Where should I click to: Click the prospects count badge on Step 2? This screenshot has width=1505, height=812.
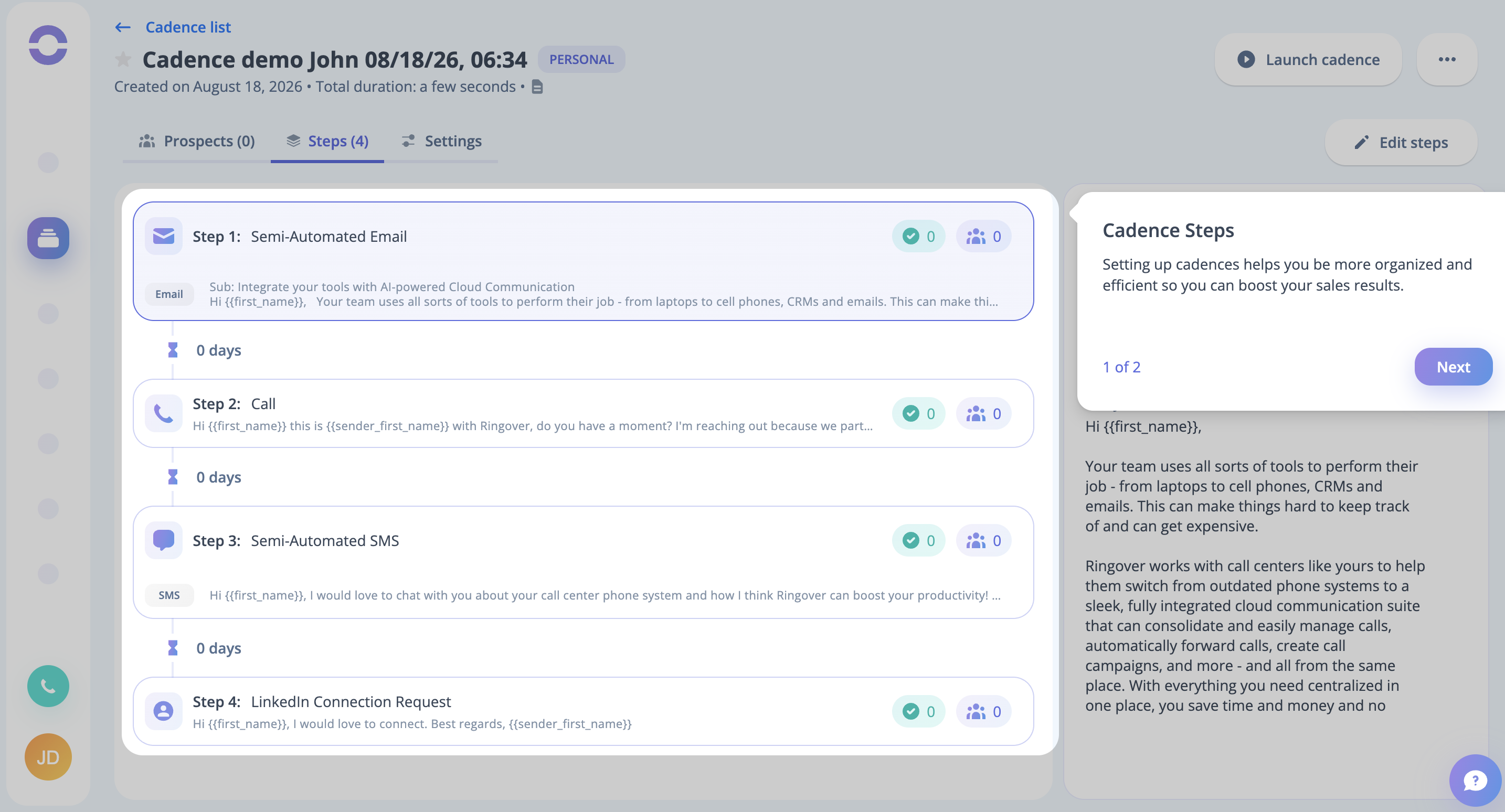(984, 413)
